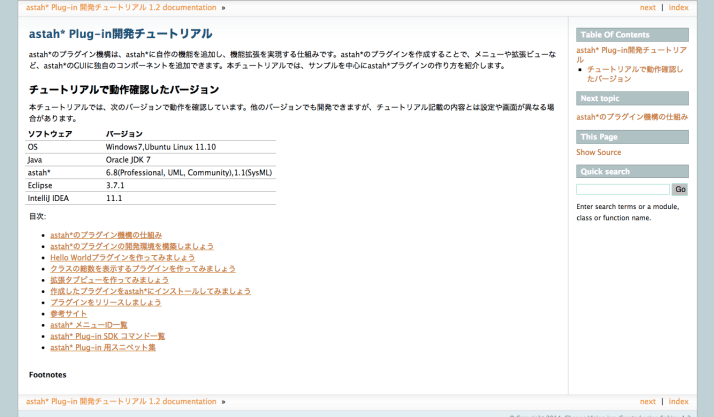This screenshot has height=417, width=714.
Task: Click the 'This Page' sidebar header
Action: 632,137
